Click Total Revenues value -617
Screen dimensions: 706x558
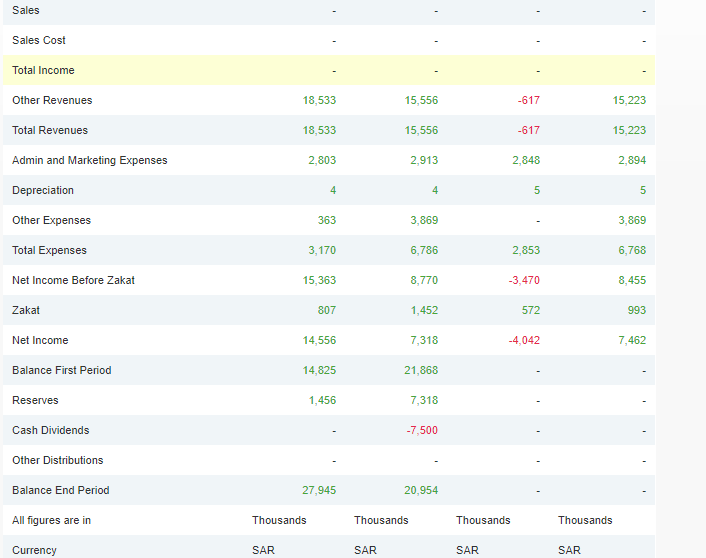click(529, 130)
